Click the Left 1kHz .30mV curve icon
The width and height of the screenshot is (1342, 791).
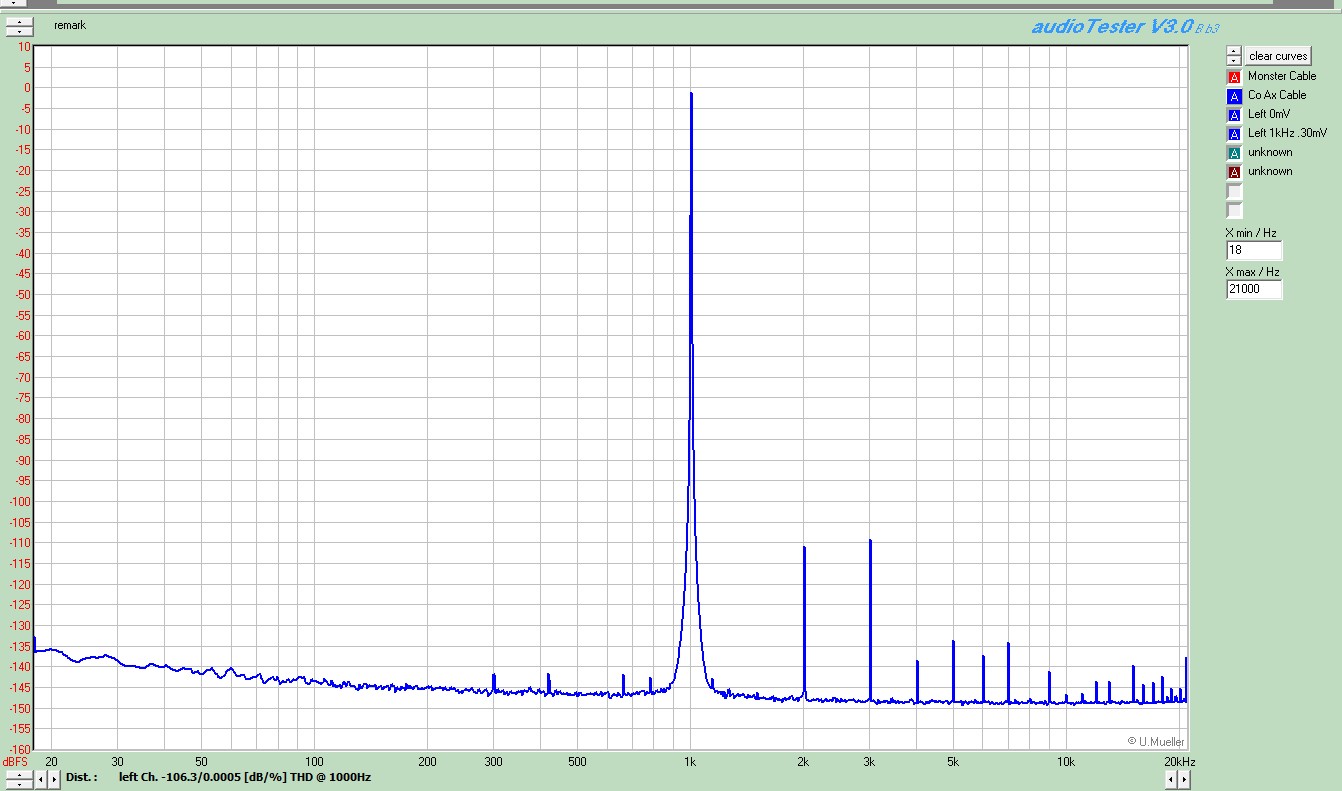(1234, 134)
